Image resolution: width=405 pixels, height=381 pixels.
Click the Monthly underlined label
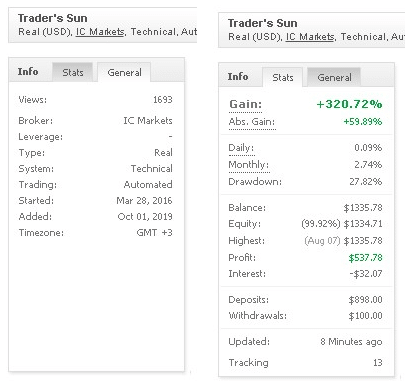[249, 165]
